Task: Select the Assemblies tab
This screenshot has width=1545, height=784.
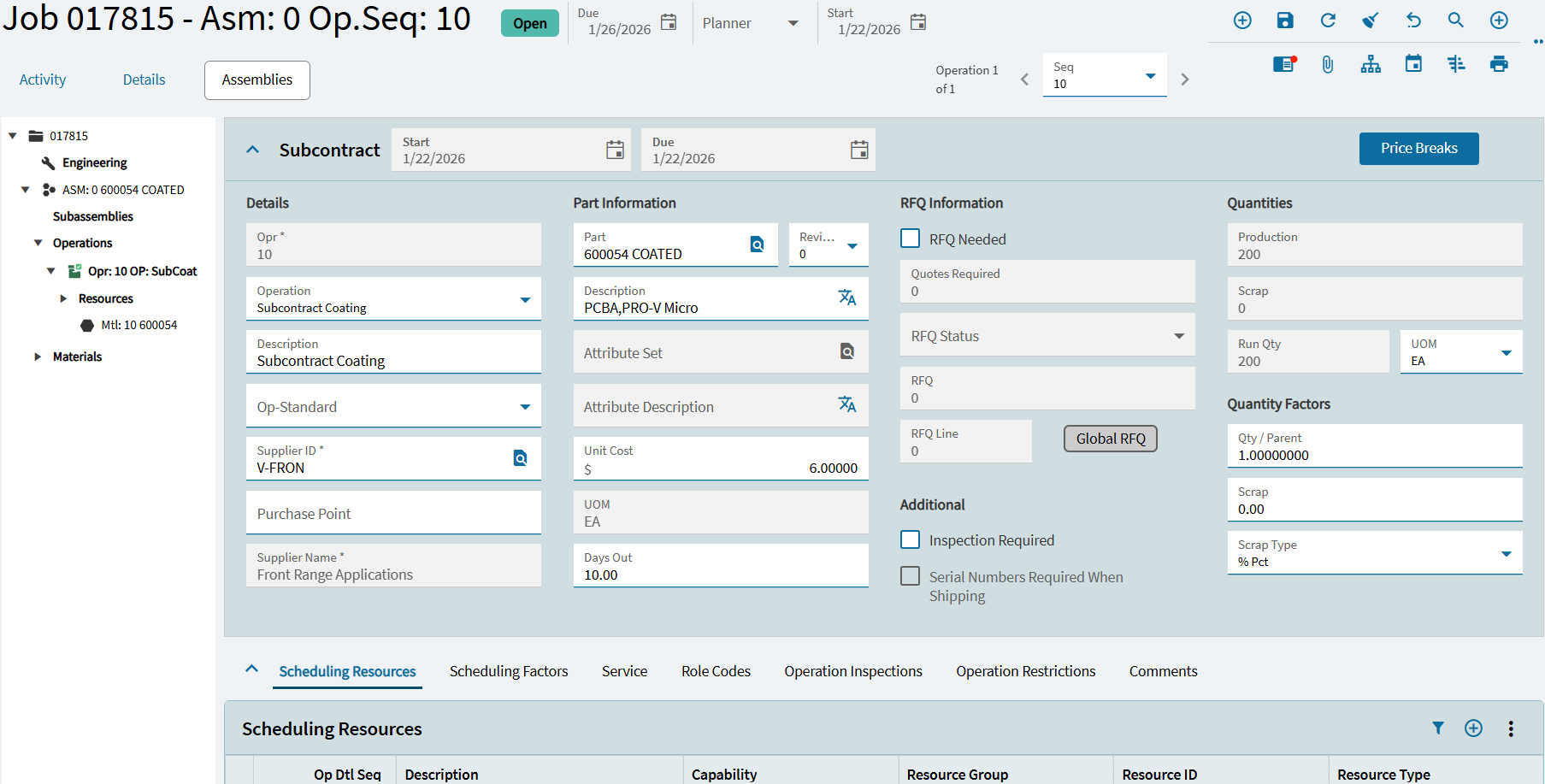Action: pos(257,80)
